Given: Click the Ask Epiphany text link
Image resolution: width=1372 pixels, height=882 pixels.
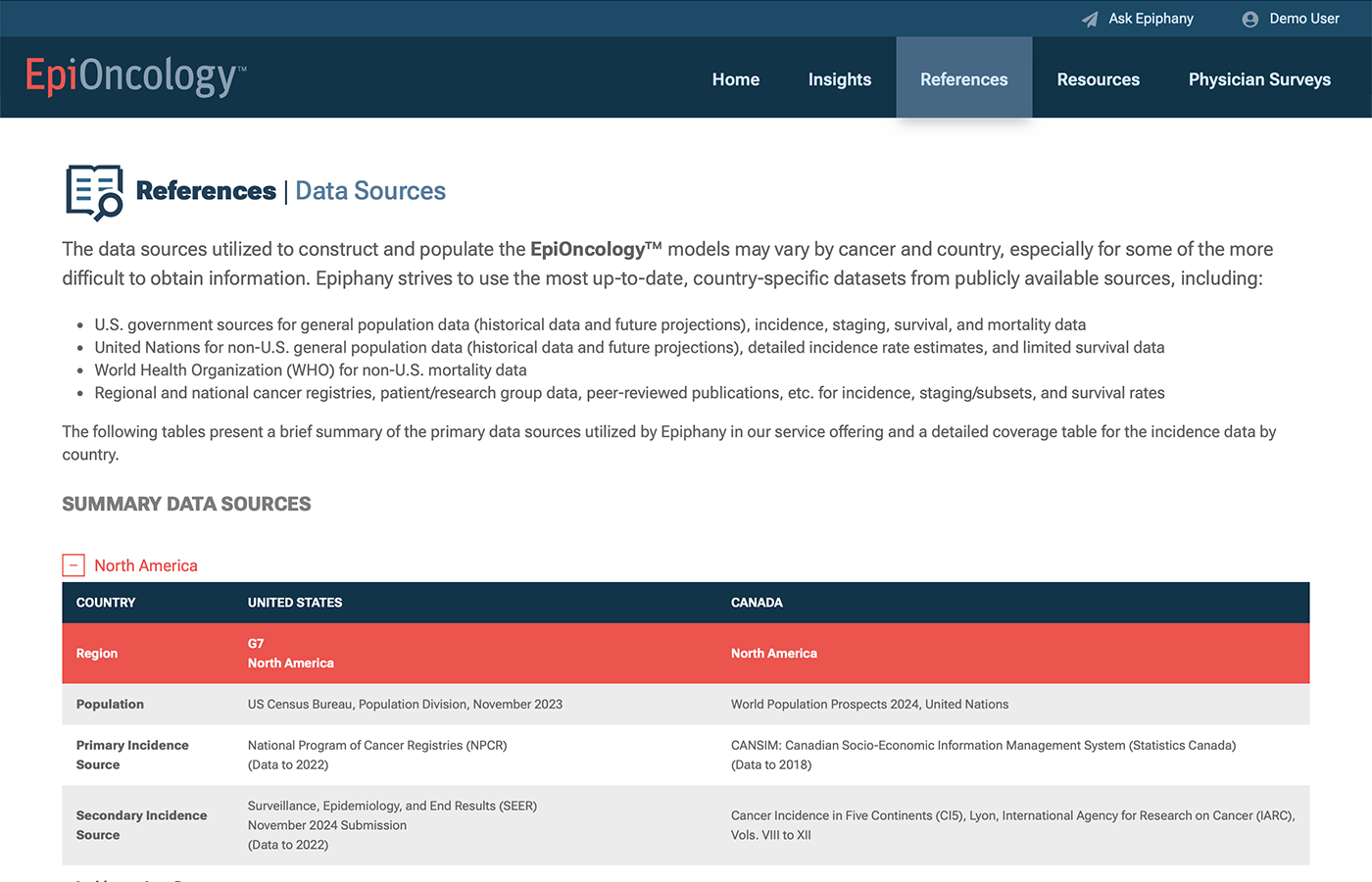Looking at the screenshot, I should [1151, 19].
